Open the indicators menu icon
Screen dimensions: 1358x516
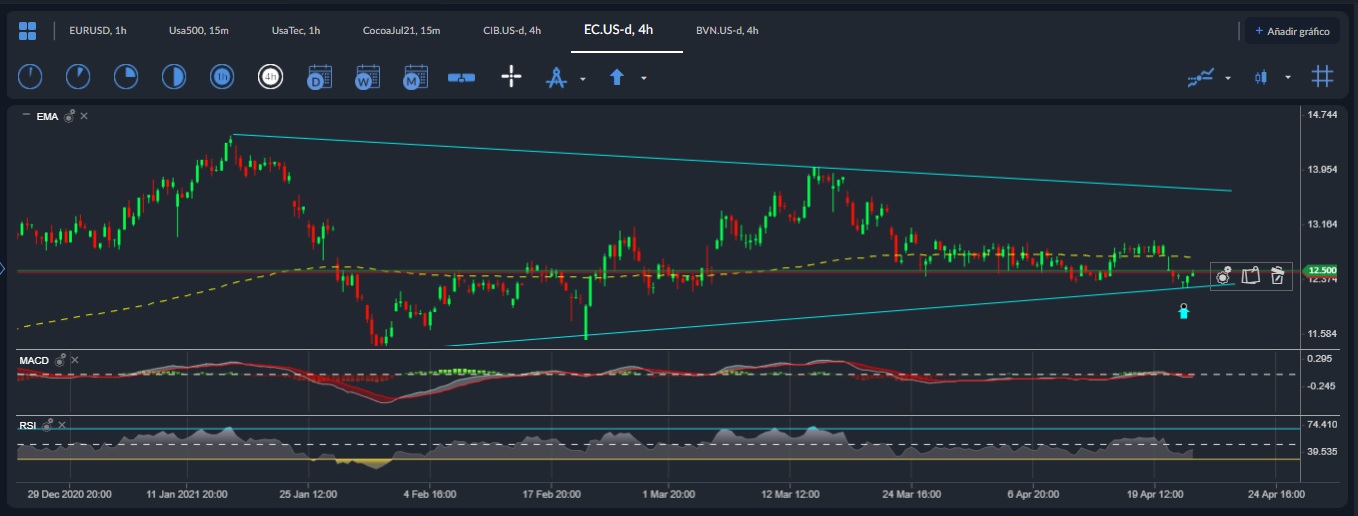(x=1201, y=76)
